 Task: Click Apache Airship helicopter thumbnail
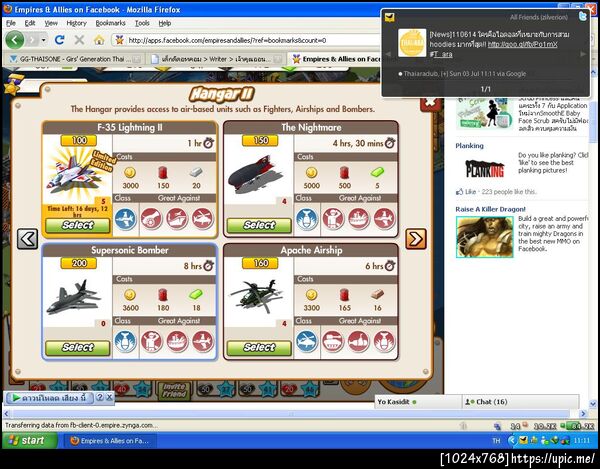coord(256,296)
